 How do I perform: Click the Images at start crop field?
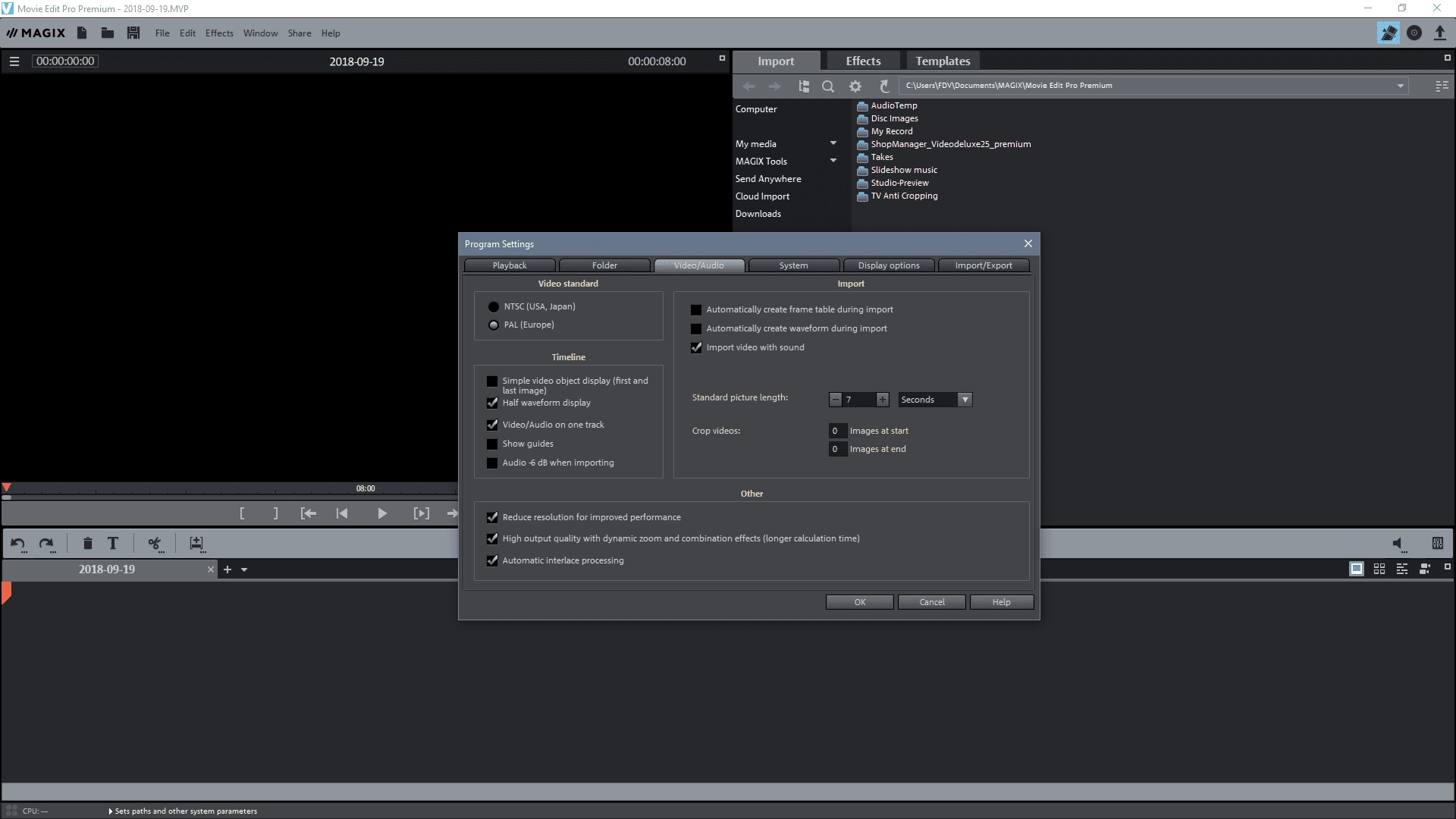[x=837, y=431]
